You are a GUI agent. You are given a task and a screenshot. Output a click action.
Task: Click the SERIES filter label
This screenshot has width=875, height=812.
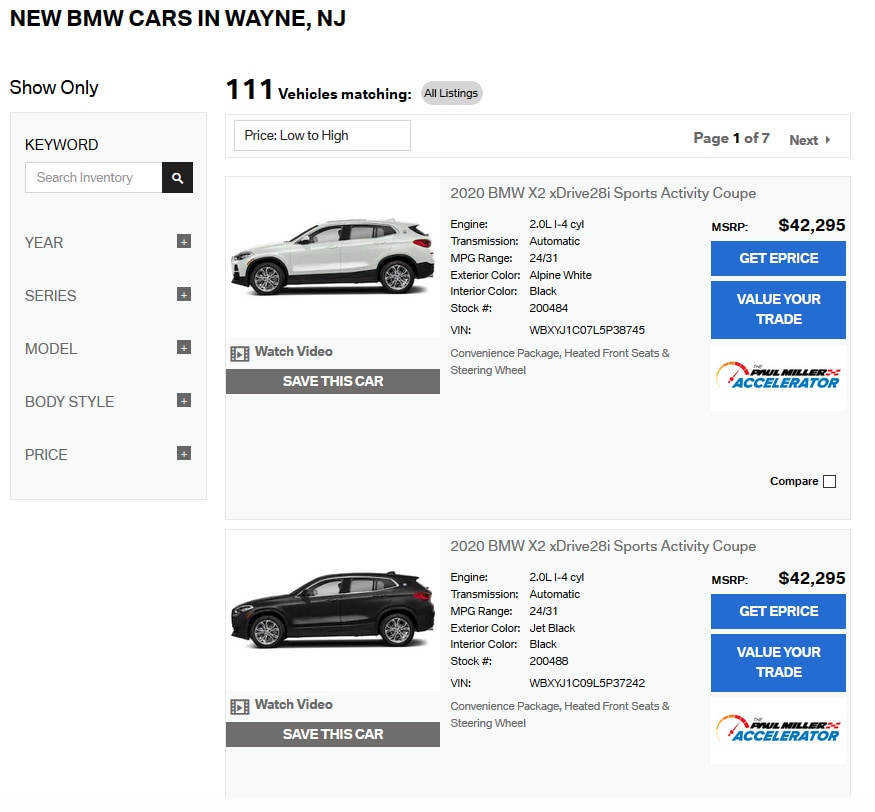pos(50,296)
